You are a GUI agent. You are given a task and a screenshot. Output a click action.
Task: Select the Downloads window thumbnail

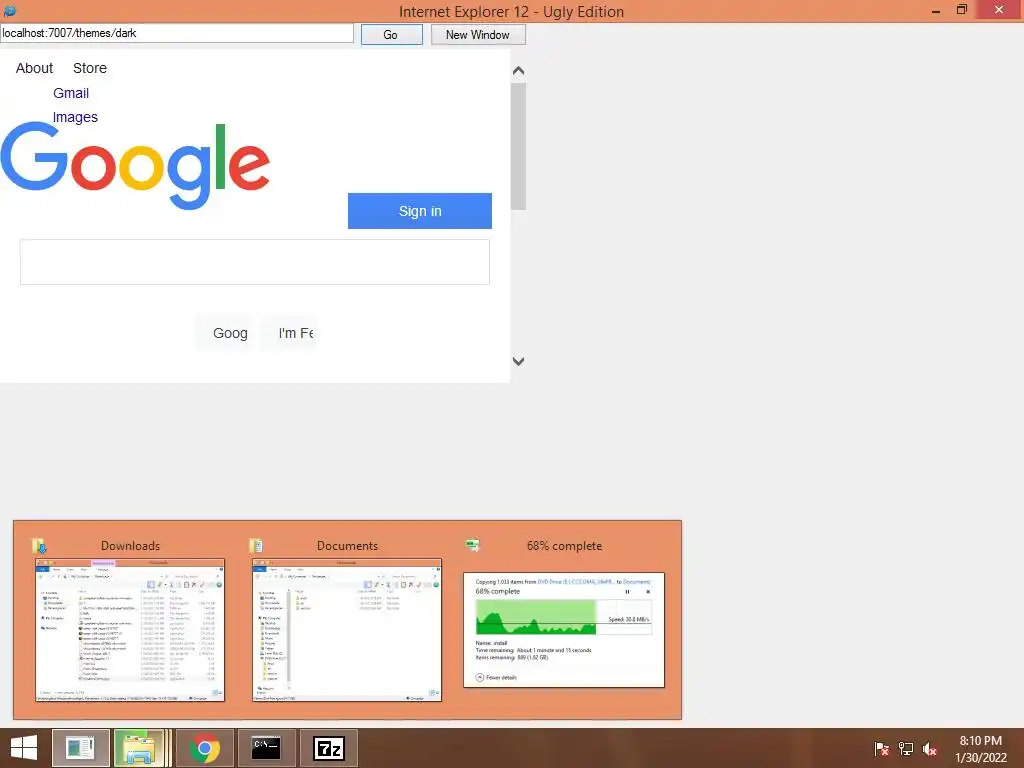pos(130,630)
